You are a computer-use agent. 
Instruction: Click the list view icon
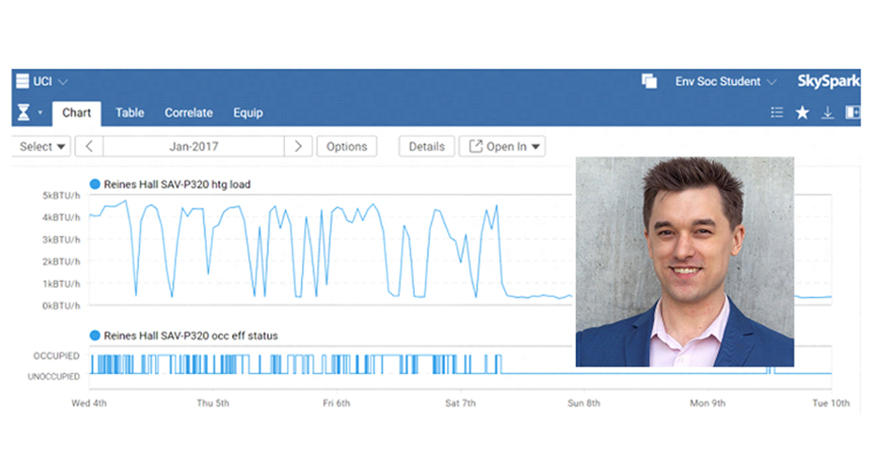pyautogui.click(x=777, y=113)
